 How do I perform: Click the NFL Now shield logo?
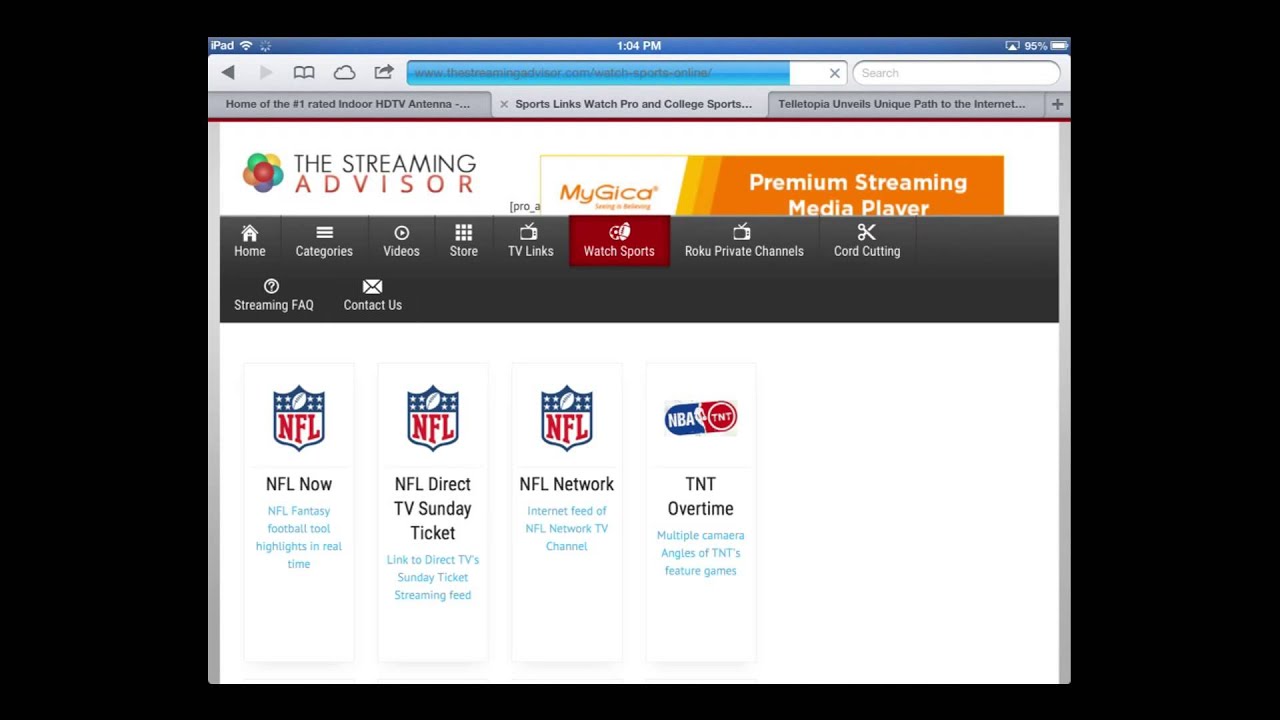pyautogui.click(x=299, y=418)
